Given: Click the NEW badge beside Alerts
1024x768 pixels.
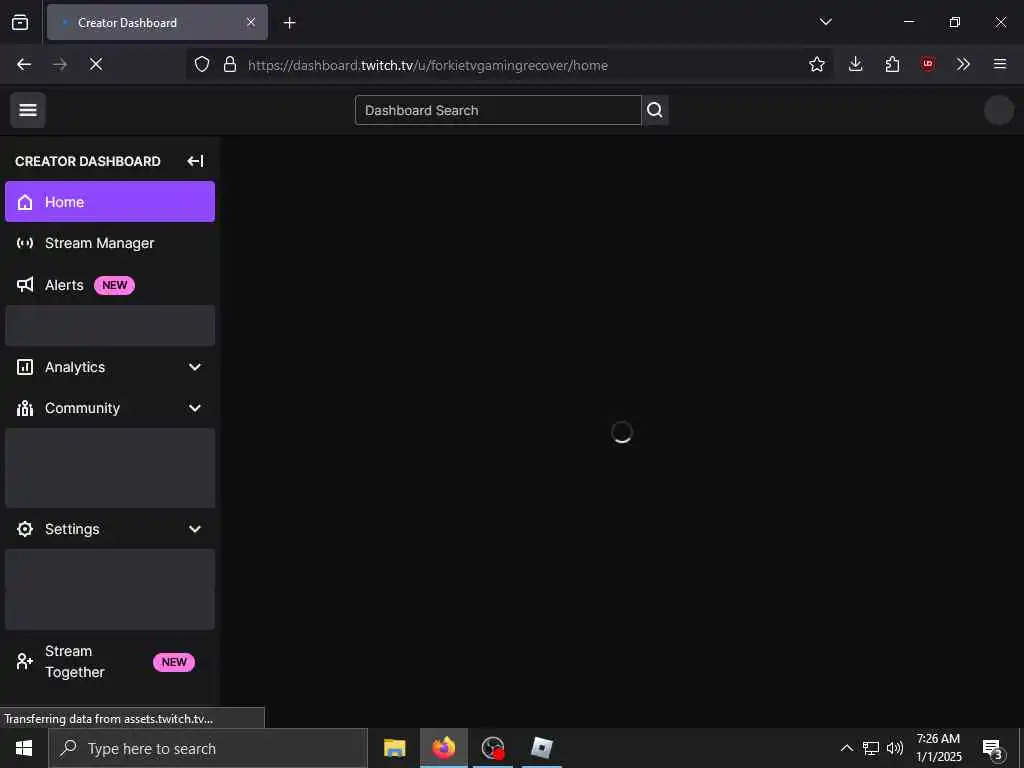Looking at the screenshot, I should pos(114,285).
